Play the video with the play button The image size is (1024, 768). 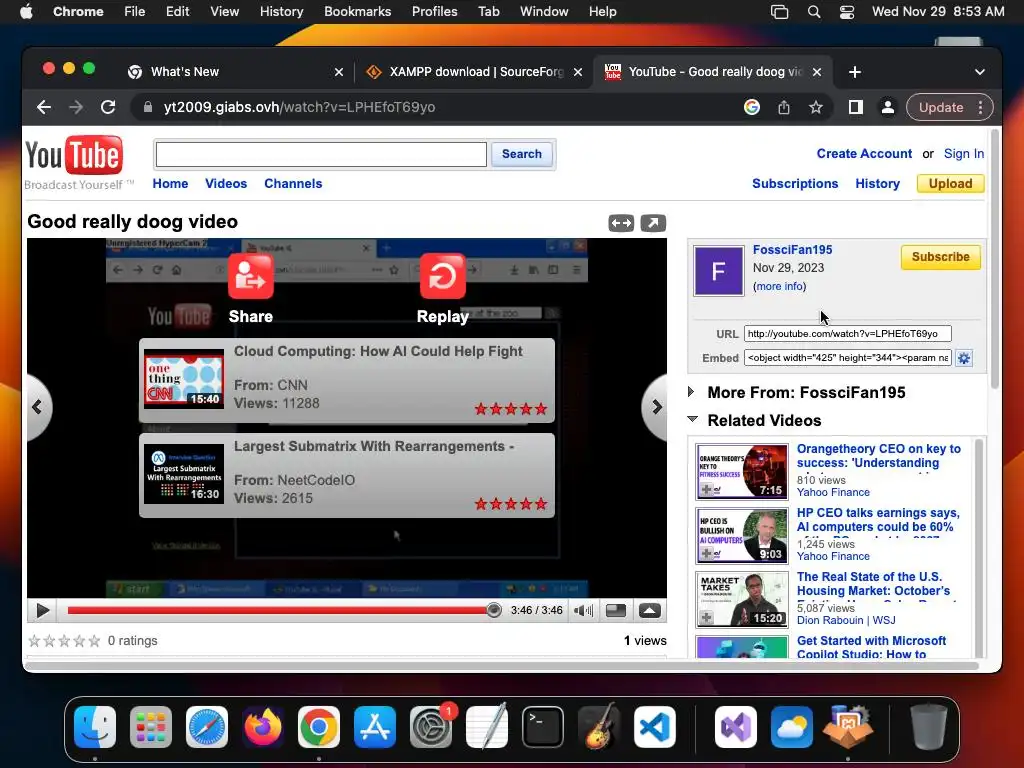click(x=43, y=611)
